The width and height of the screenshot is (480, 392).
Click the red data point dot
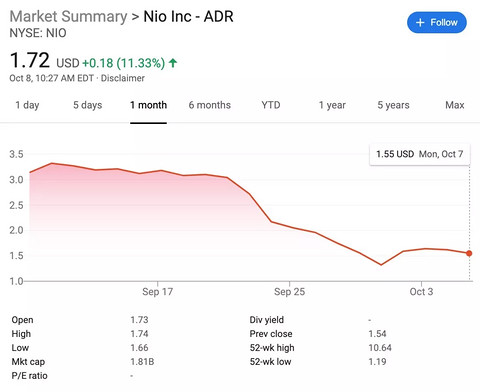(469, 253)
